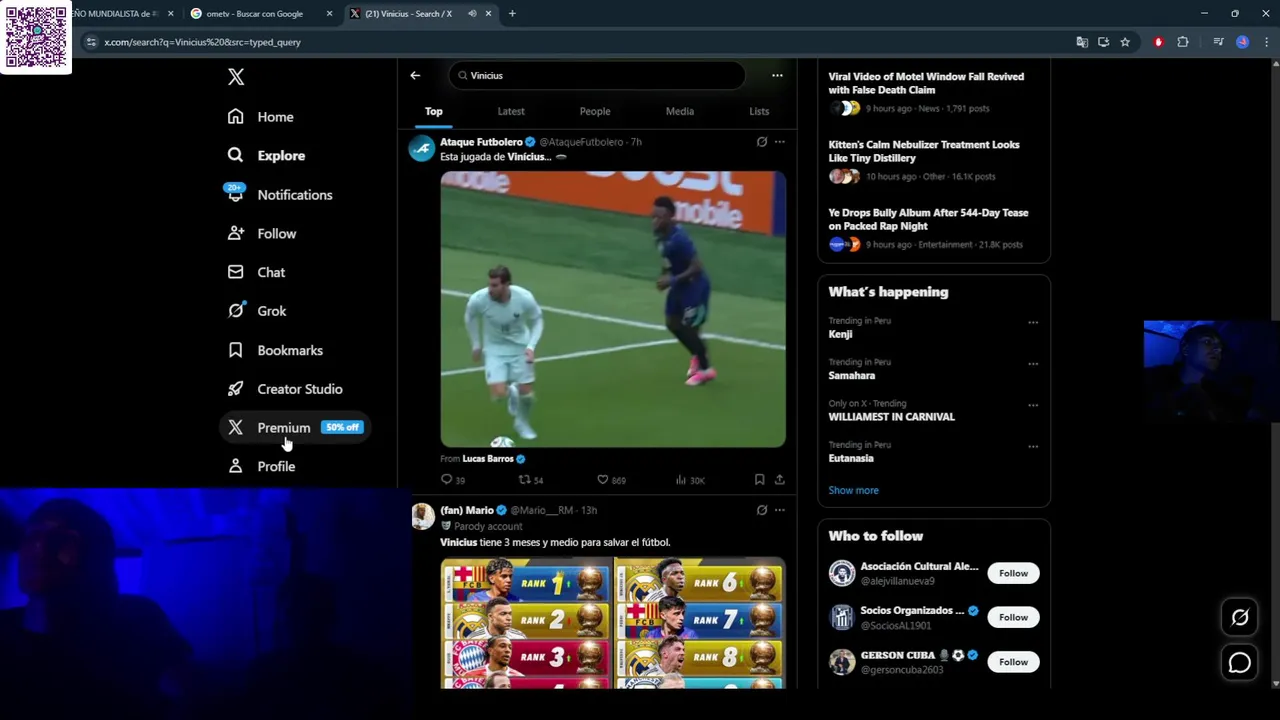This screenshot has height=720, width=1280.
Task: Open Ye Drops Bully Album story
Action: tap(928, 219)
